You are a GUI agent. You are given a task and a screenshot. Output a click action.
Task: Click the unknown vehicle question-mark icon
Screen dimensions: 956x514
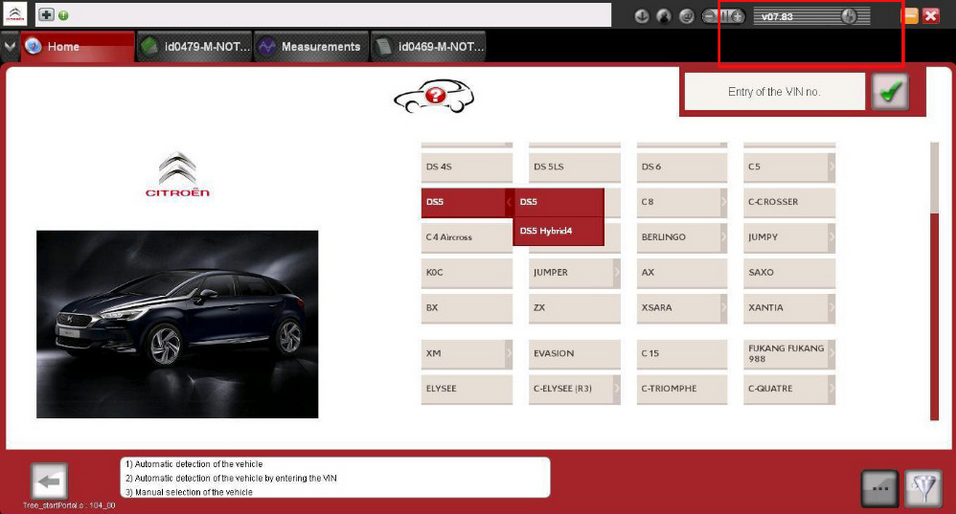[434, 96]
